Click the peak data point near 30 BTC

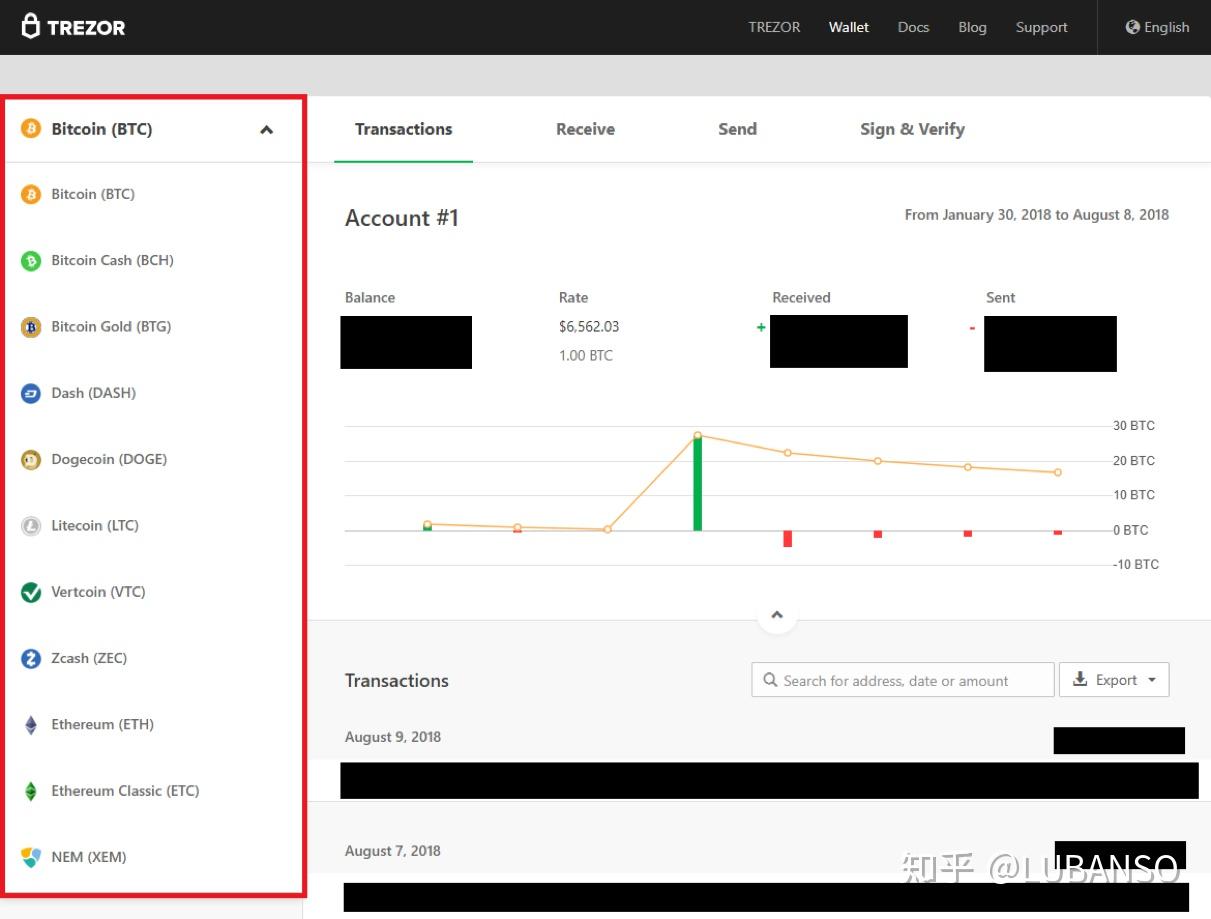click(x=697, y=436)
